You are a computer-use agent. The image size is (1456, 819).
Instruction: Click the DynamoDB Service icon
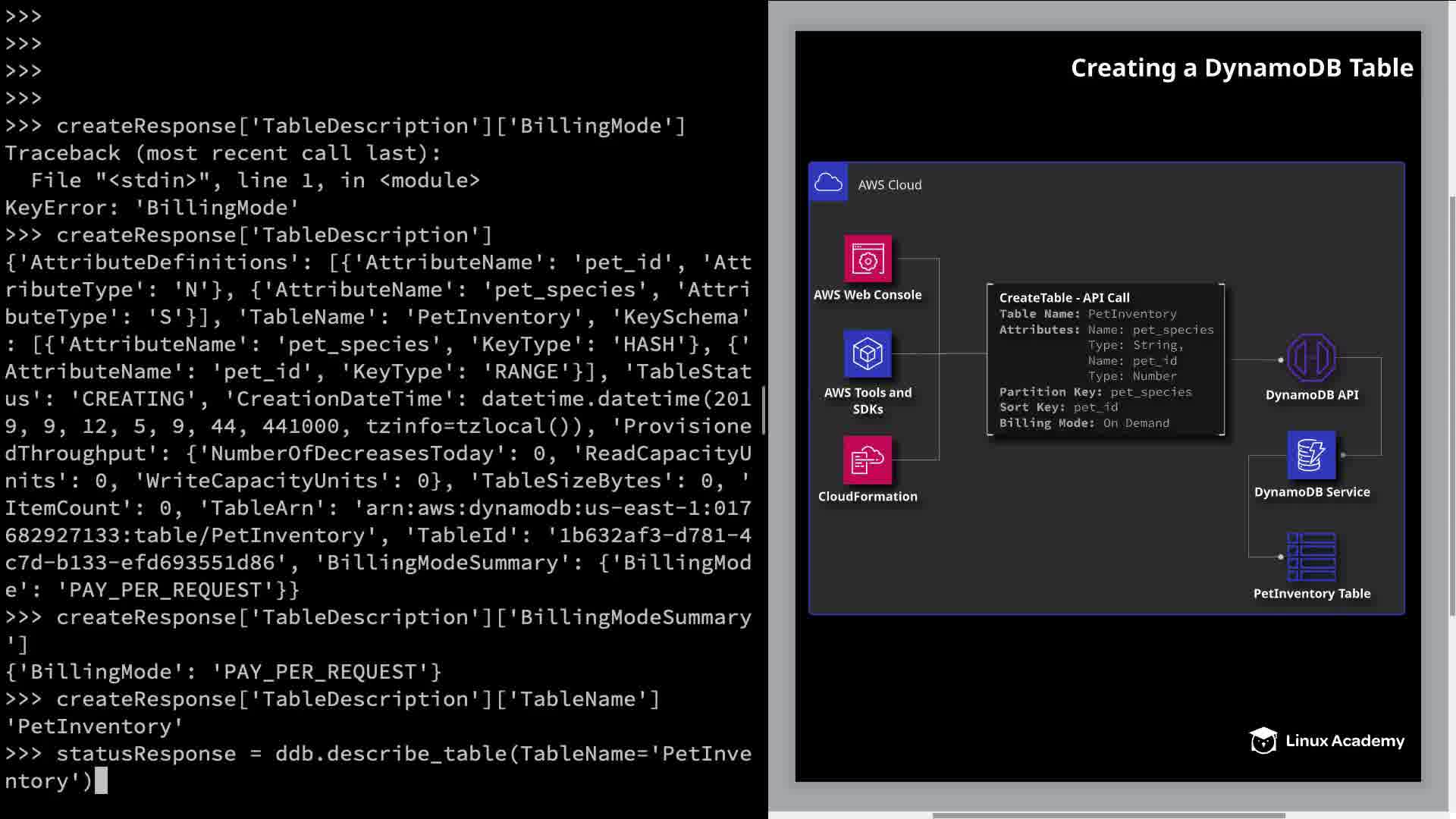[1311, 455]
